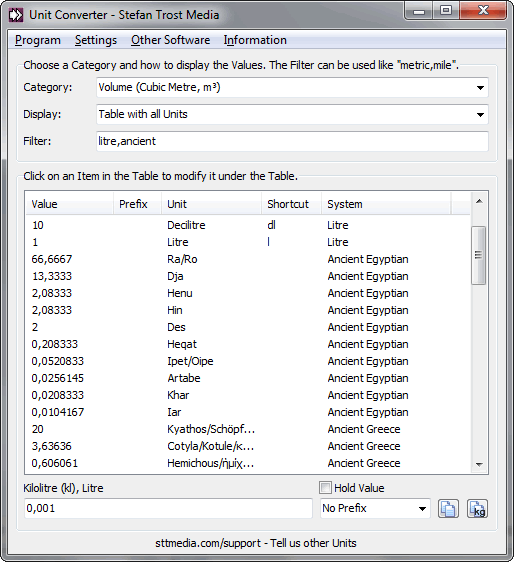Viewport: 514px width, 562px height.
Task: Sort by the System column header
Action: click(386, 204)
